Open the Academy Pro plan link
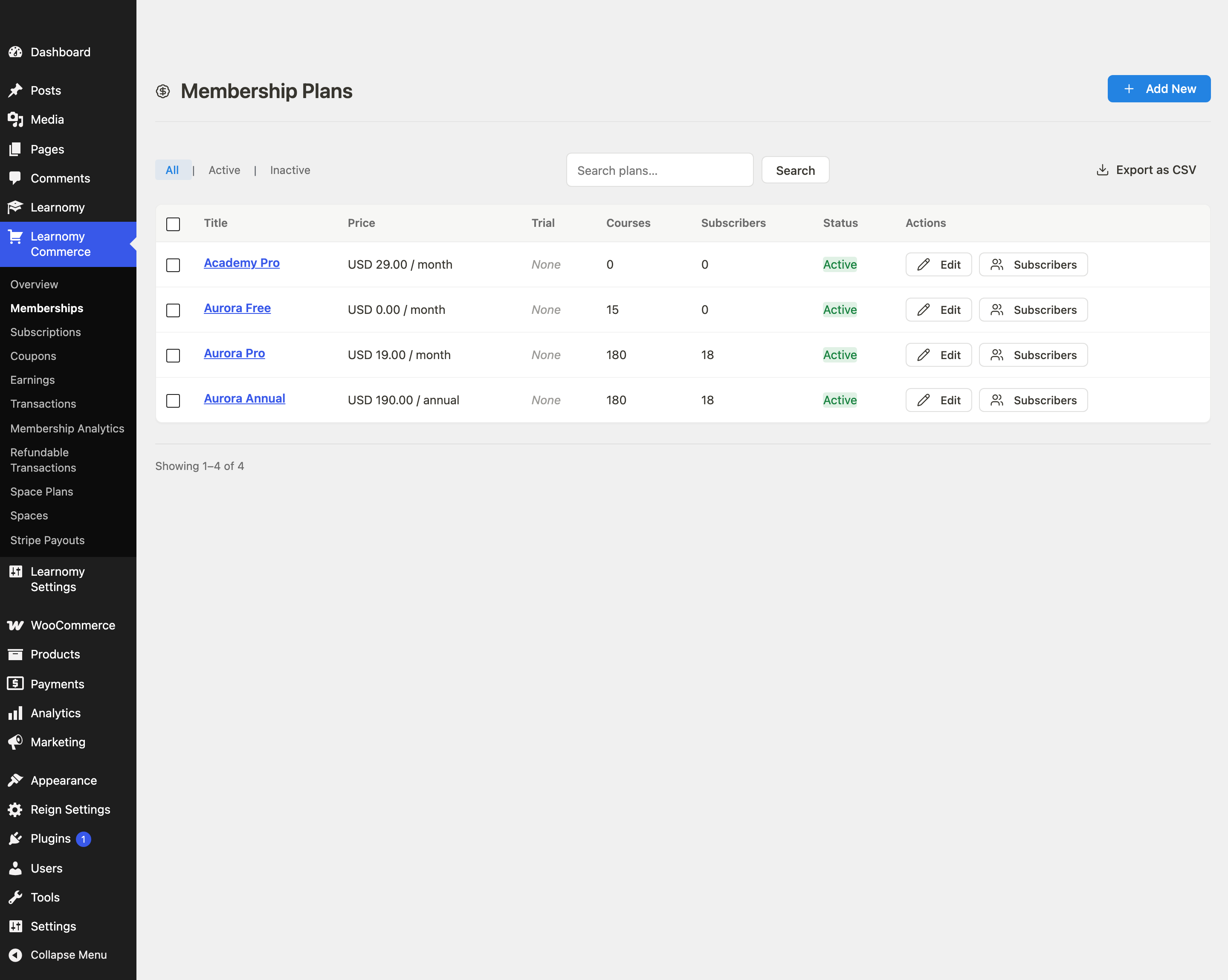 pos(241,263)
